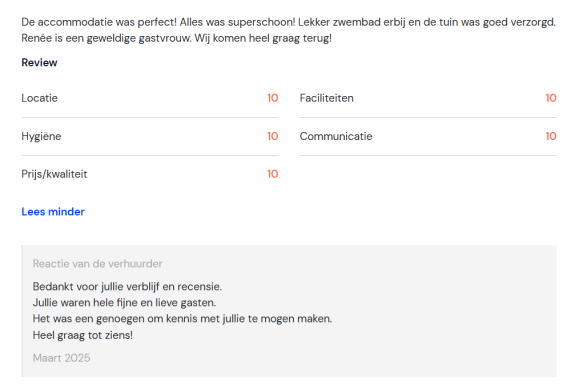This screenshot has height=384, width=567.
Task: Click the Communicatie rating label
Action: [336, 136]
